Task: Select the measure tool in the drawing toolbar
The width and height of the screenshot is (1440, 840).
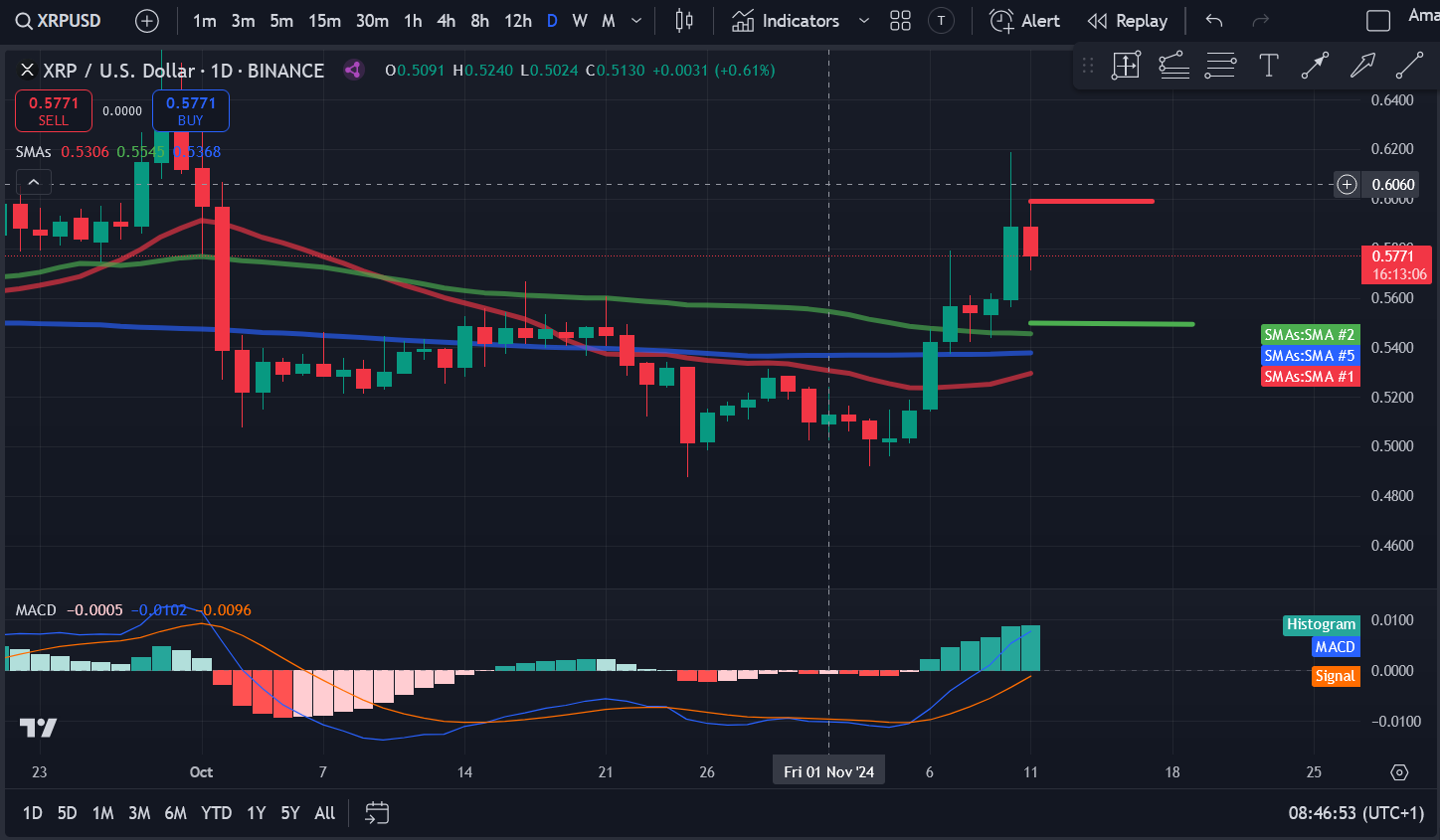Action: tap(1126, 66)
